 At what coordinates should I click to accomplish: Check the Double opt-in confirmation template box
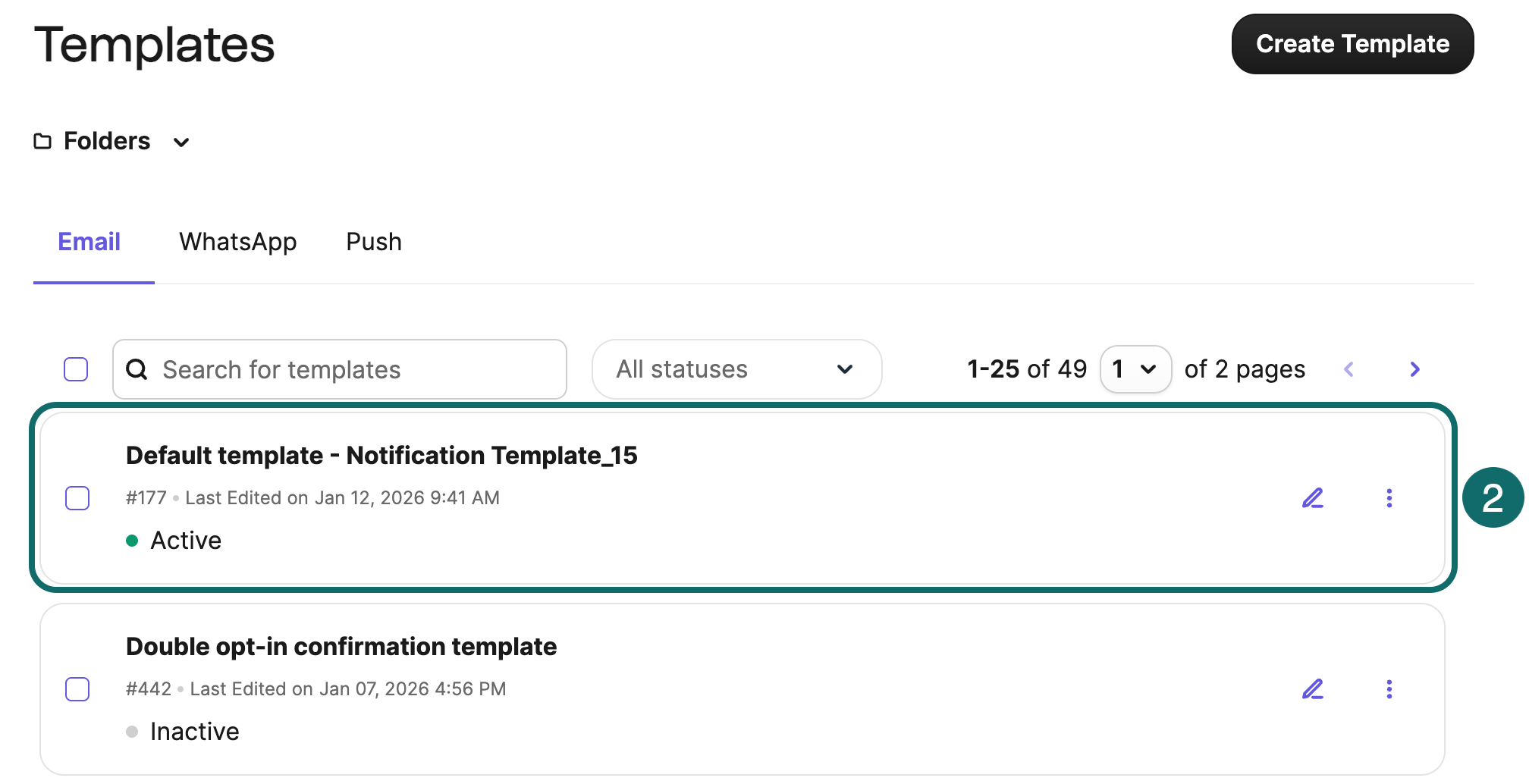coord(77,689)
